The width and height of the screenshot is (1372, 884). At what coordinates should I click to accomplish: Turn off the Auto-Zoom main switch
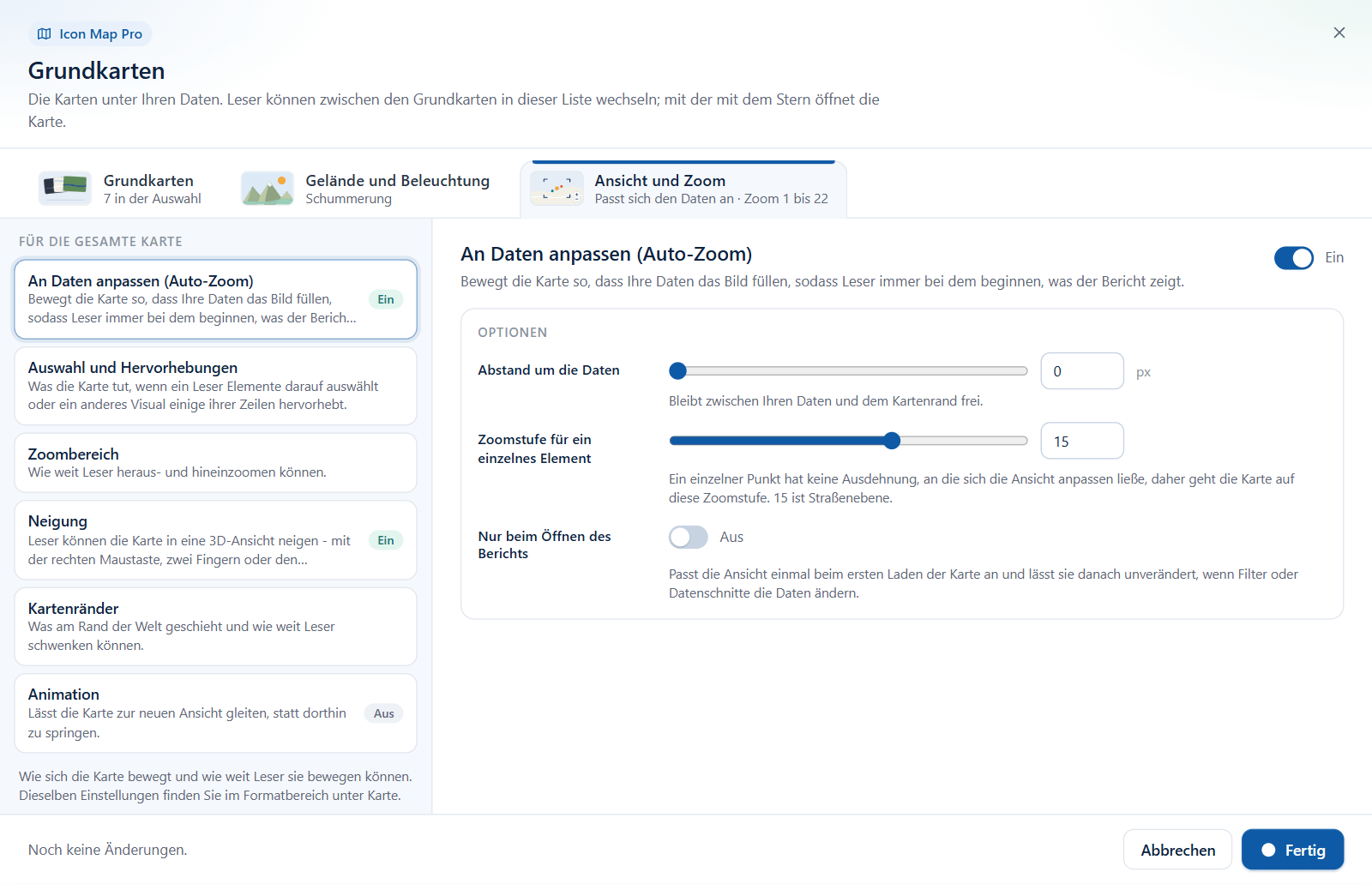(x=1293, y=258)
